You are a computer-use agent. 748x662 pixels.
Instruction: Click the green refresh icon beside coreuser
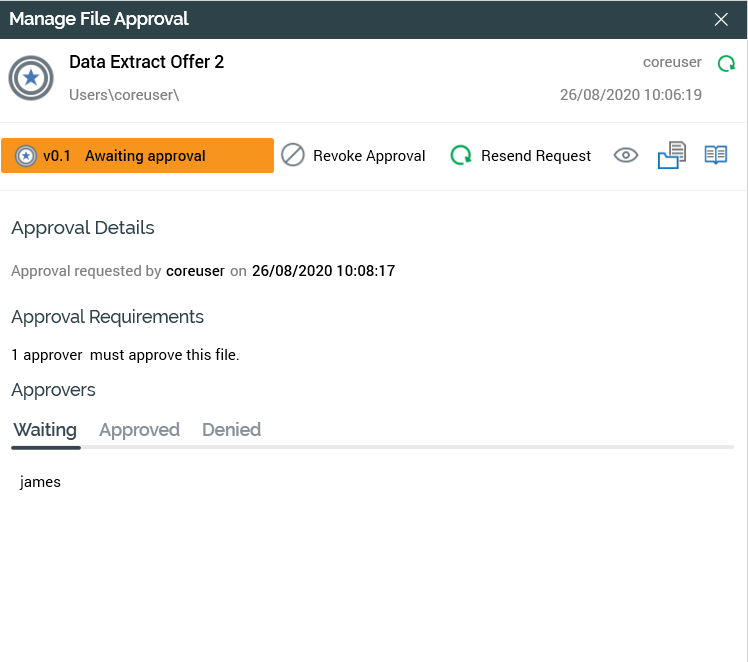(726, 63)
